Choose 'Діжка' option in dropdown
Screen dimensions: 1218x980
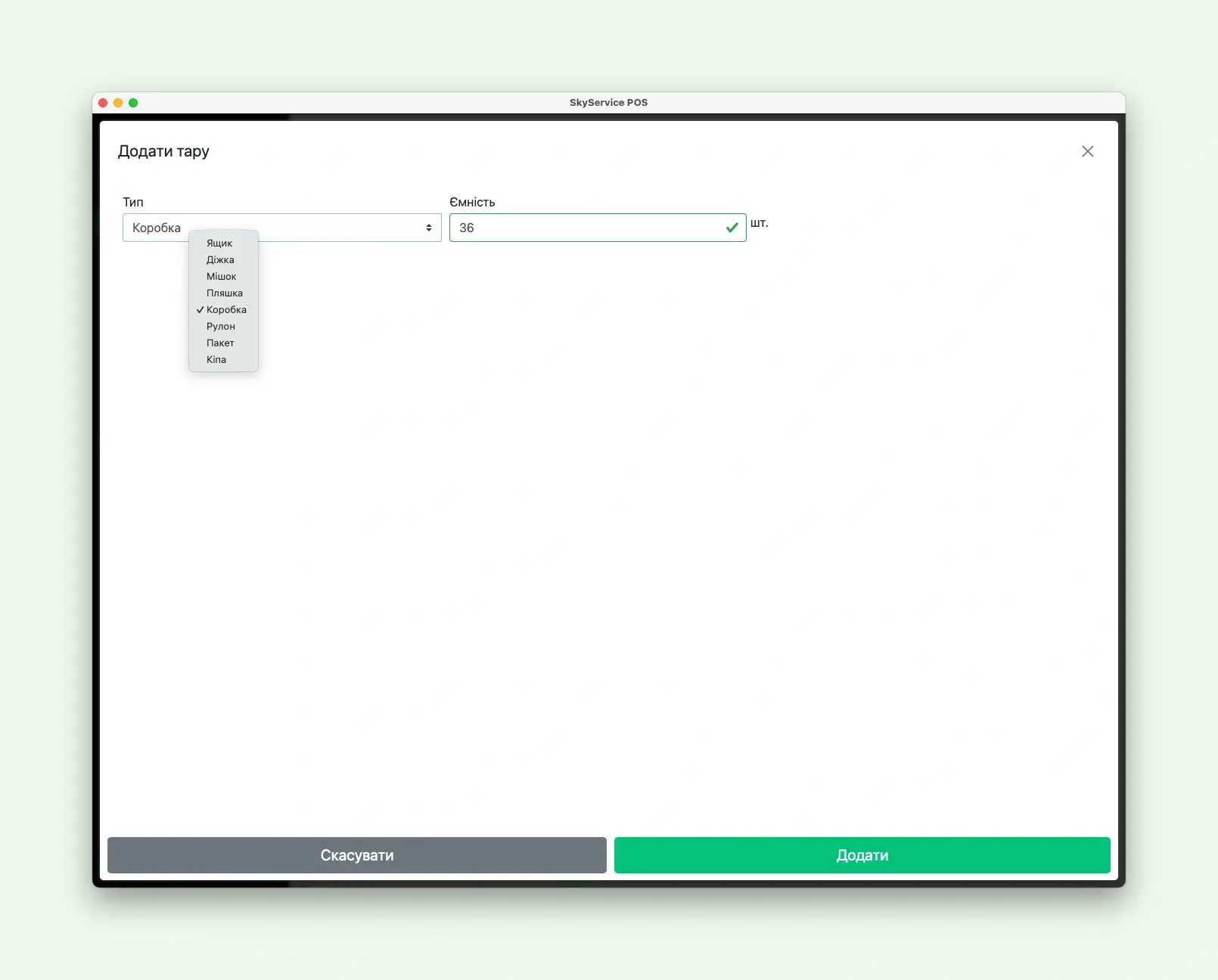(x=223, y=259)
